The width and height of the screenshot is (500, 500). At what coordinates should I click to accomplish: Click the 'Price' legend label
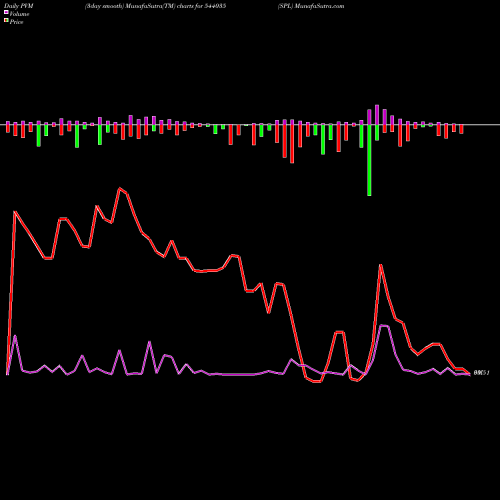coord(16,22)
